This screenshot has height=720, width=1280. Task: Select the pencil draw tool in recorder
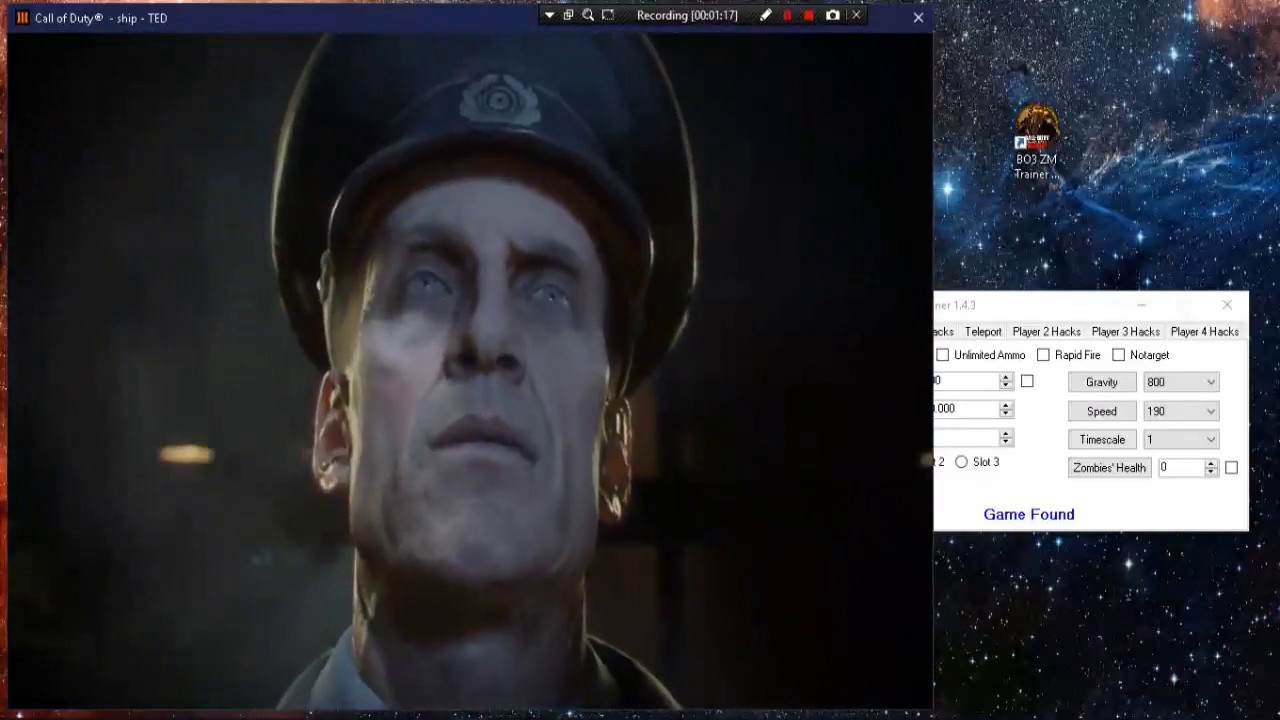(765, 15)
